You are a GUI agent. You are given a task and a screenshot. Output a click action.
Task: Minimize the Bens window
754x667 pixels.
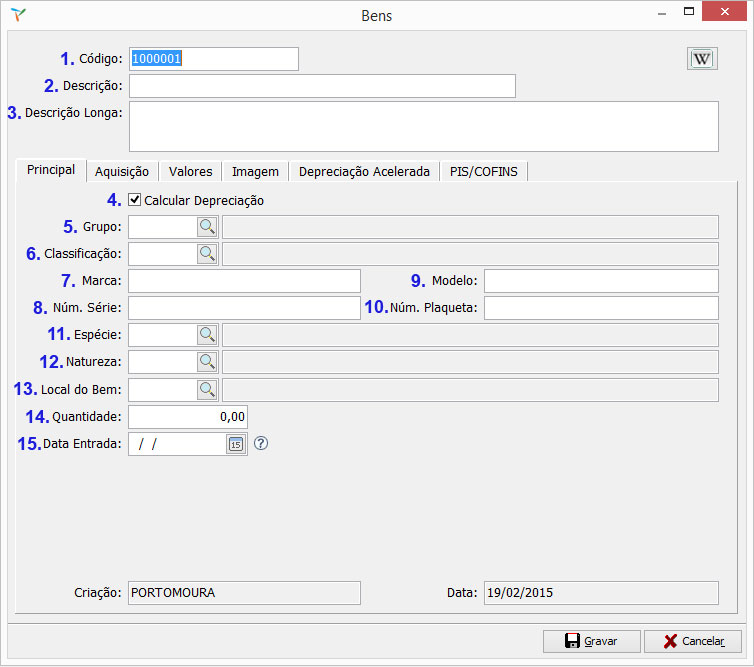pos(662,13)
